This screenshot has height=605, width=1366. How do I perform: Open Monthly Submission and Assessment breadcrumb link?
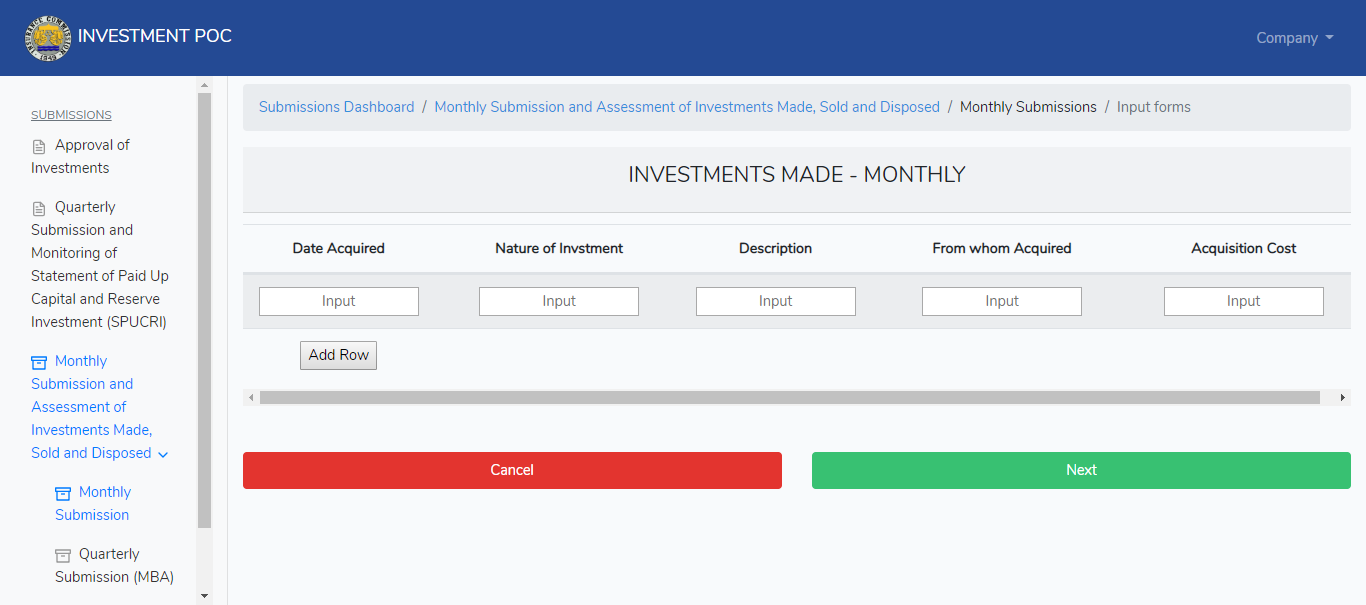(687, 107)
